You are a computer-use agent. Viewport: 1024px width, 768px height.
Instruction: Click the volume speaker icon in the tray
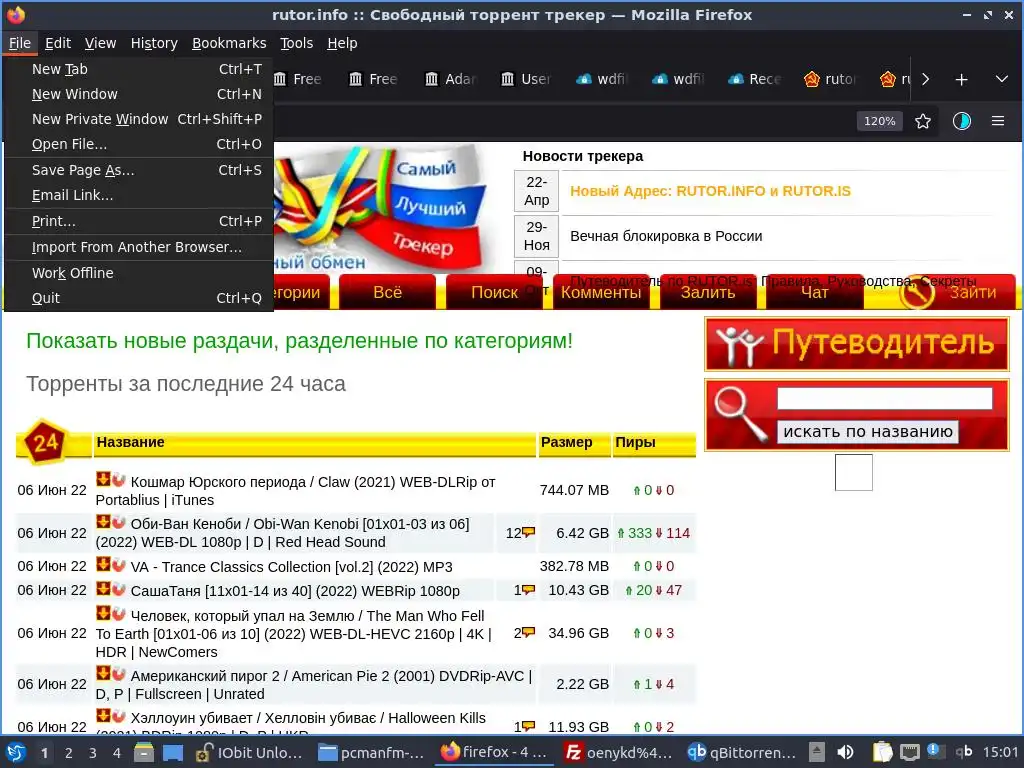pos(845,752)
